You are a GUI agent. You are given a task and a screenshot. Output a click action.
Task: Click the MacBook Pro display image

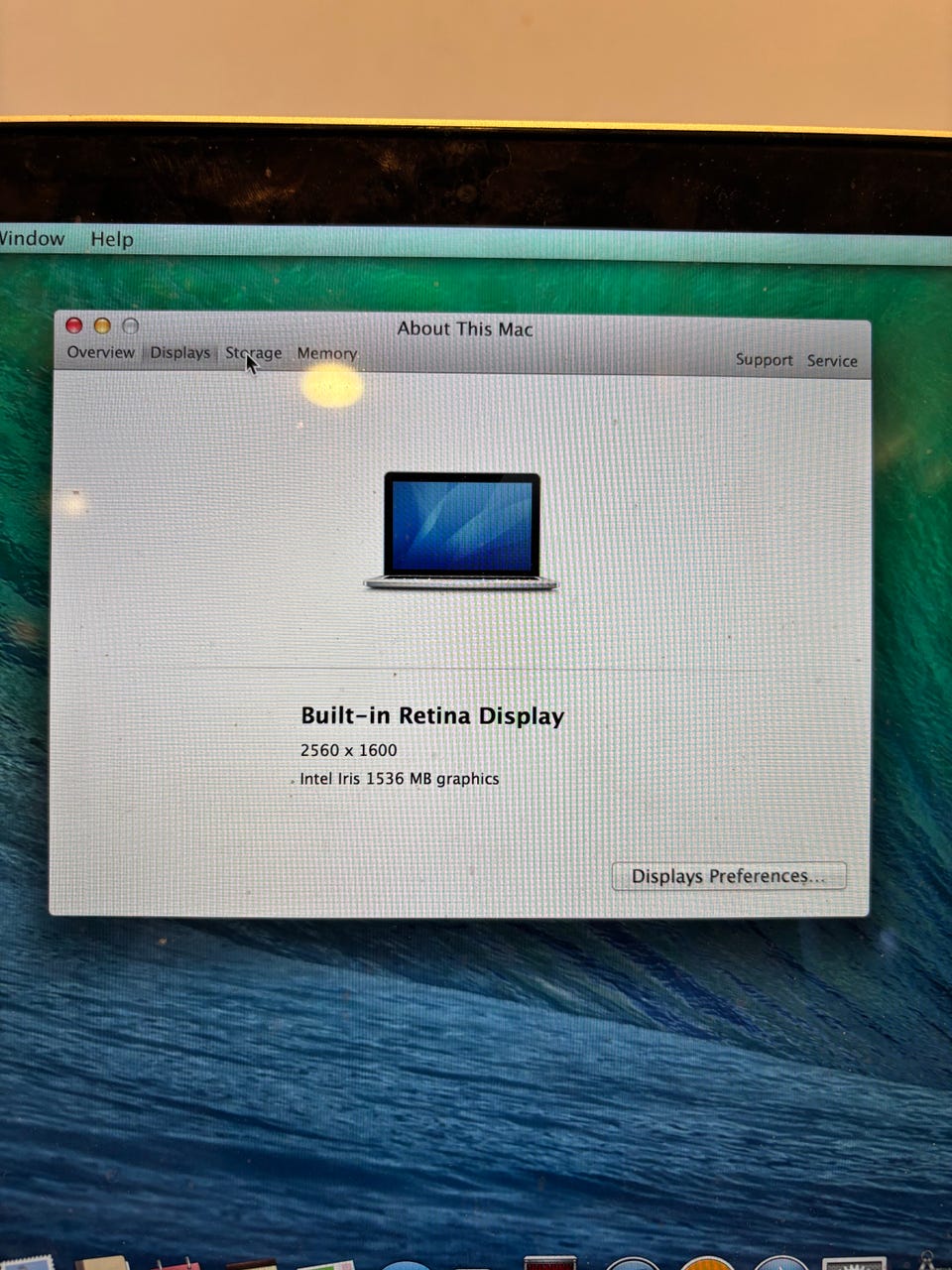pyautogui.click(x=461, y=532)
